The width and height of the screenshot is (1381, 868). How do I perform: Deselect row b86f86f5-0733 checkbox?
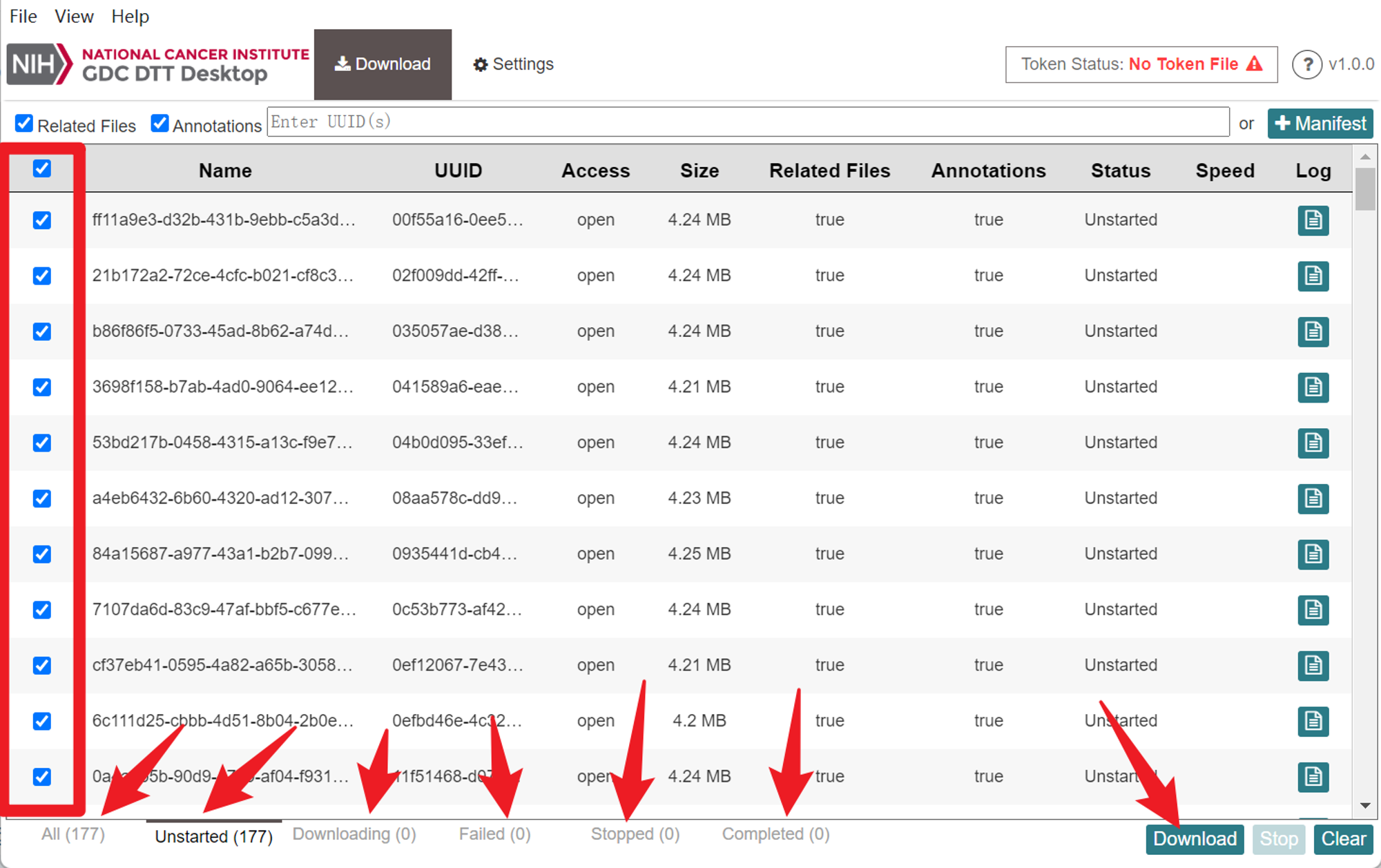tap(42, 331)
